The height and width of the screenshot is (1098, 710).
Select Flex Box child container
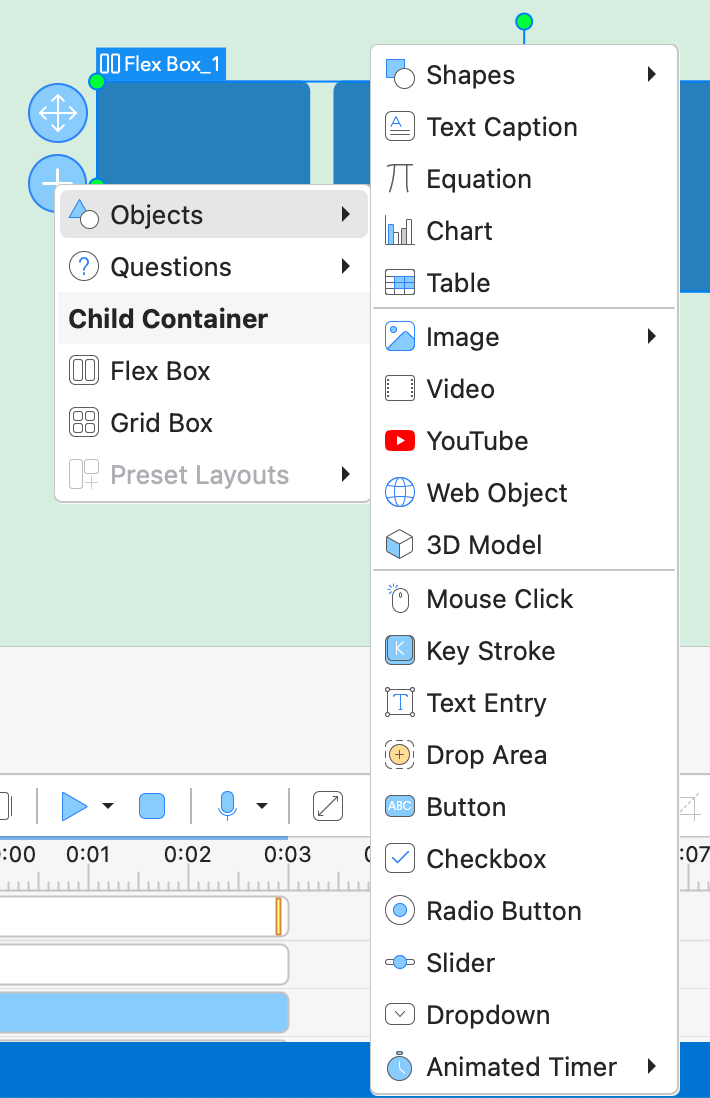pos(160,371)
